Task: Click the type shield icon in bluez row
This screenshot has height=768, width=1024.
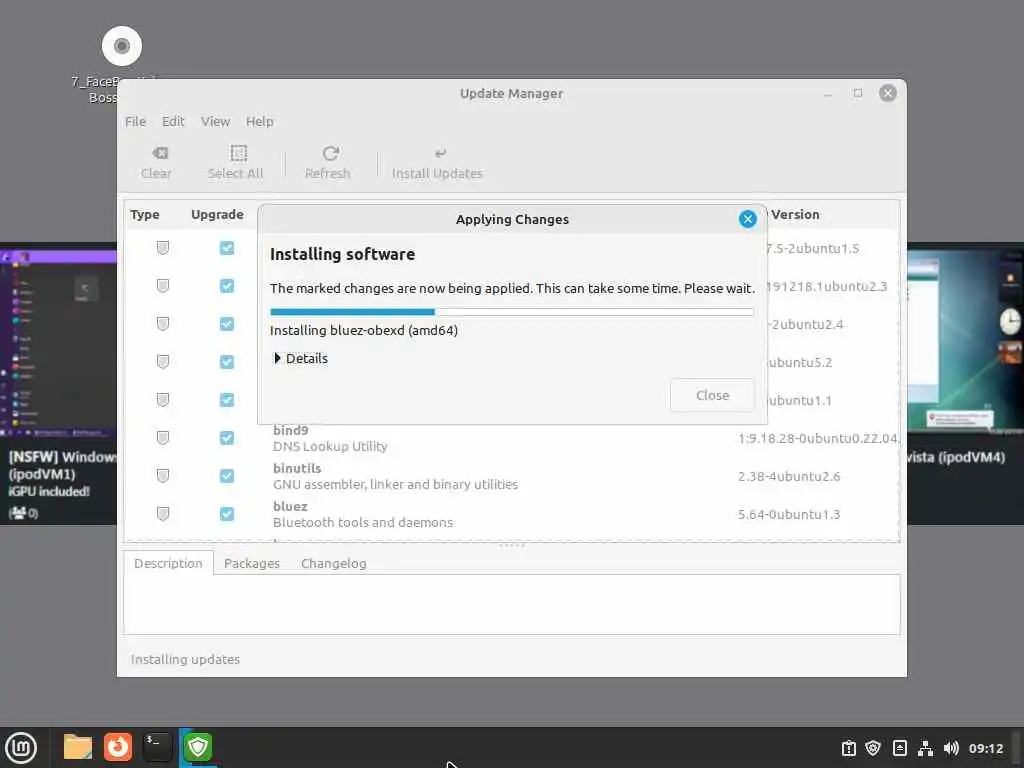Action: click(163, 514)
